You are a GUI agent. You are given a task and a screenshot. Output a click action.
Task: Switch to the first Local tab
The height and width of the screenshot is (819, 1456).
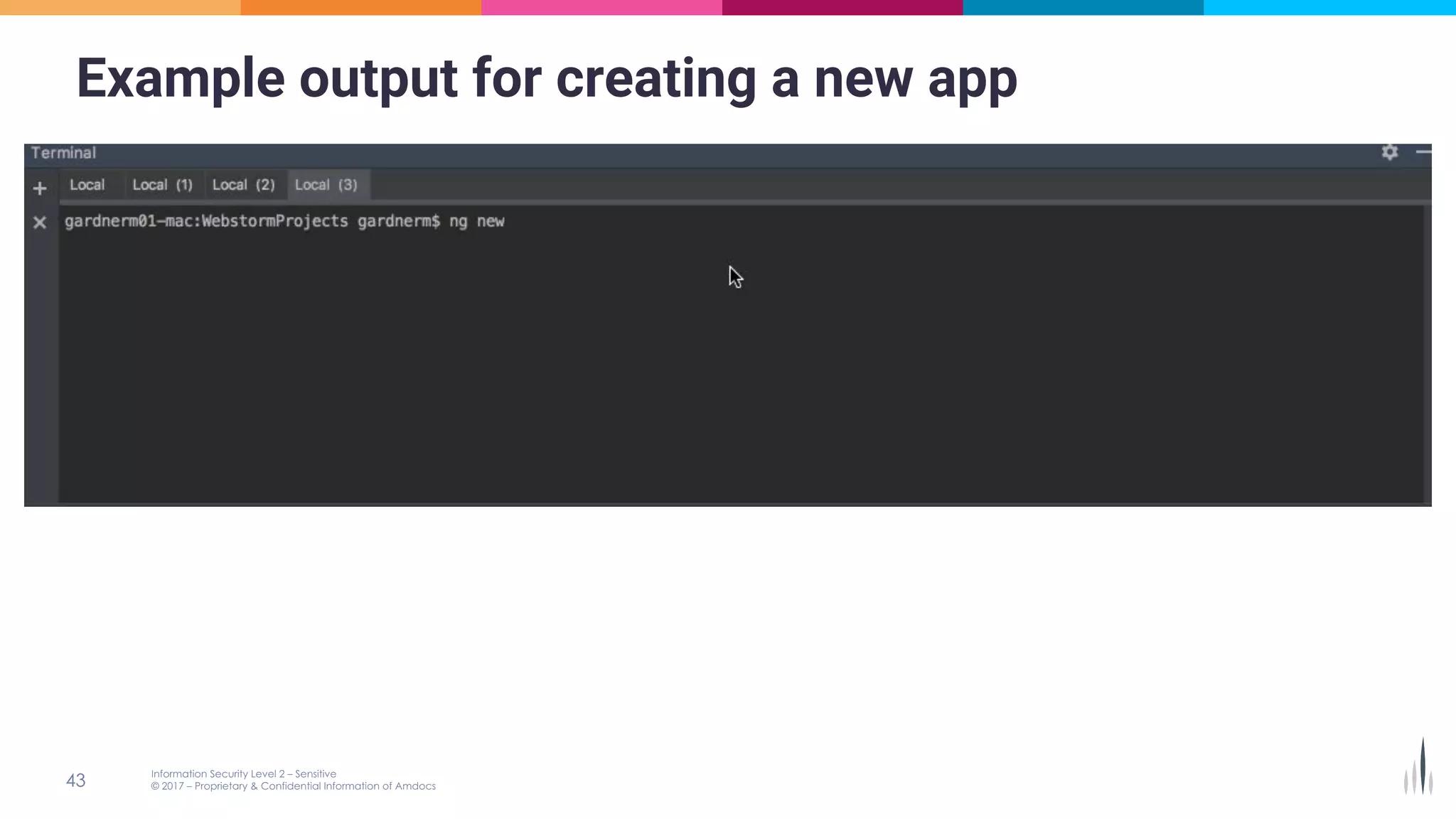87,185
